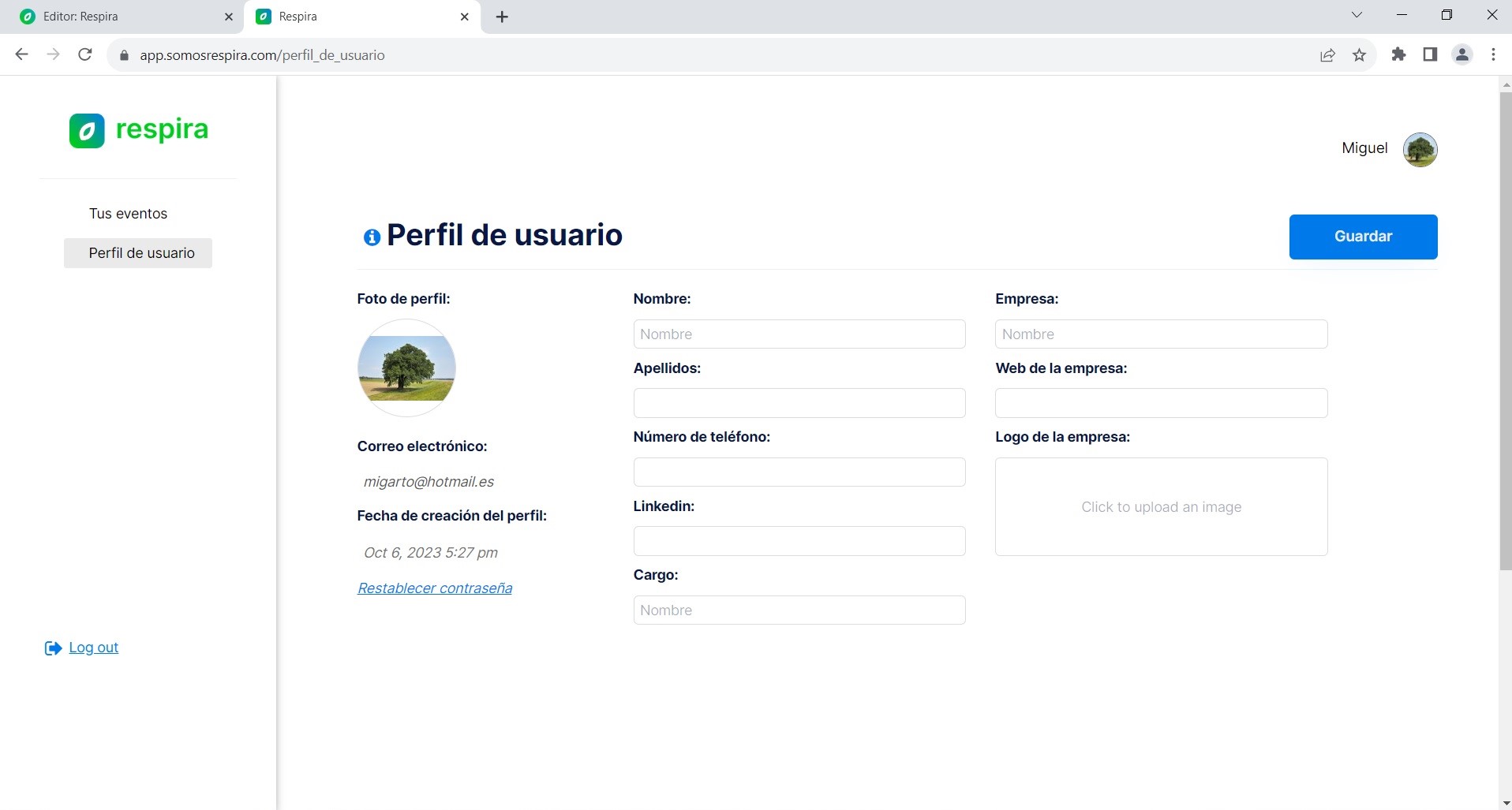Click the Correo electrónico label
This screenshot has width=1512, height=810.
(x=422, y=446)
